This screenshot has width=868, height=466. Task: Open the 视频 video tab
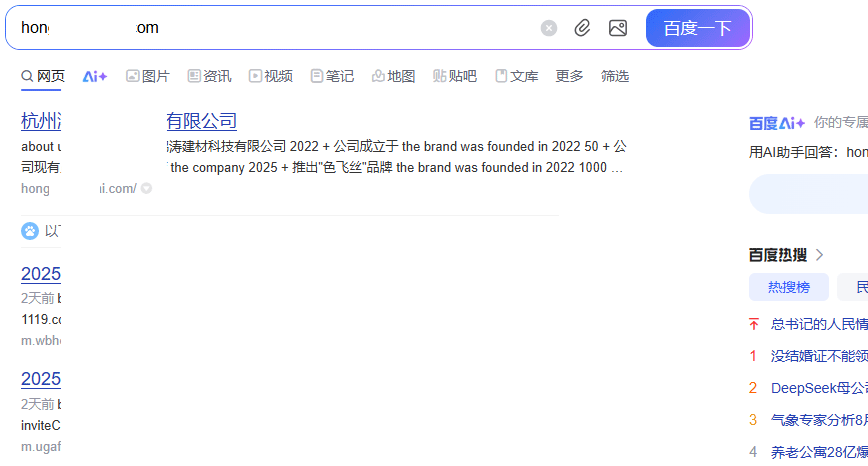coord(271,76)
